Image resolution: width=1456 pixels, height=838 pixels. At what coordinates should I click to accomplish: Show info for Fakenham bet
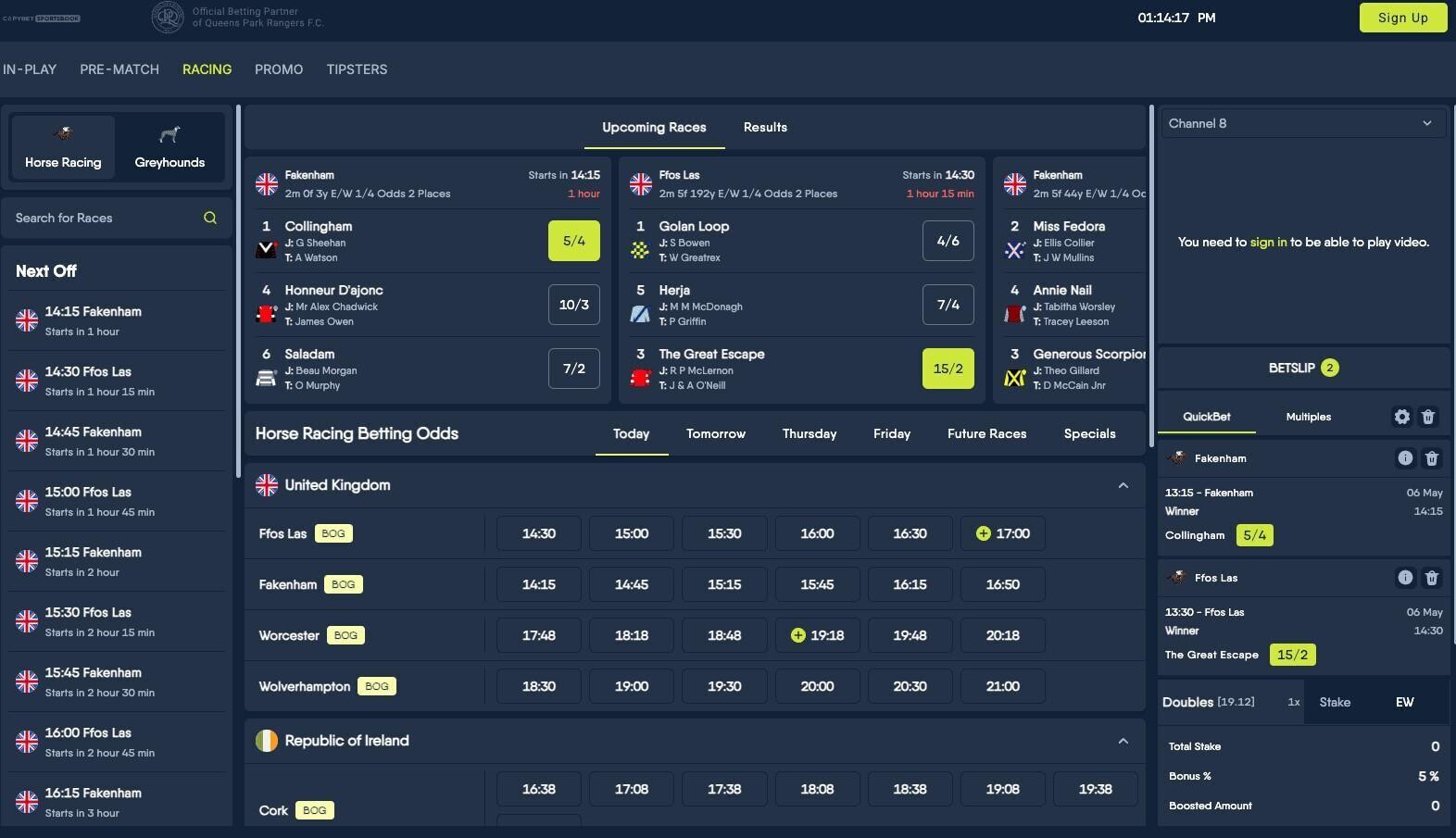tap(1405, 458)
